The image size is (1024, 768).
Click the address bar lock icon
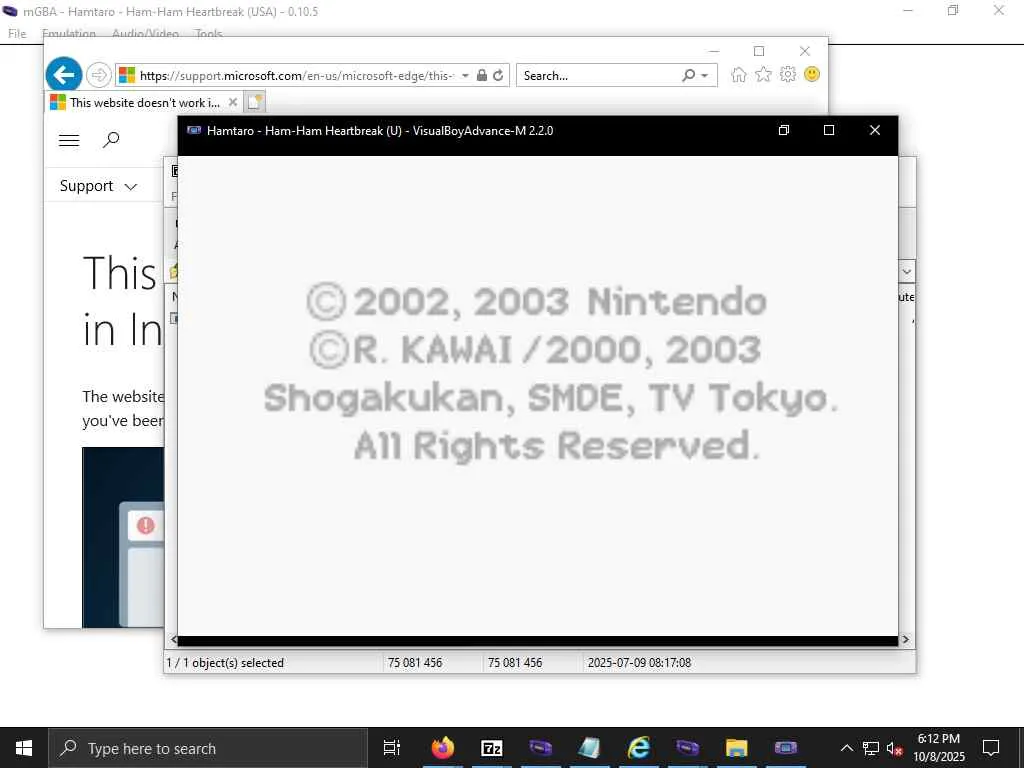(481, 75)
